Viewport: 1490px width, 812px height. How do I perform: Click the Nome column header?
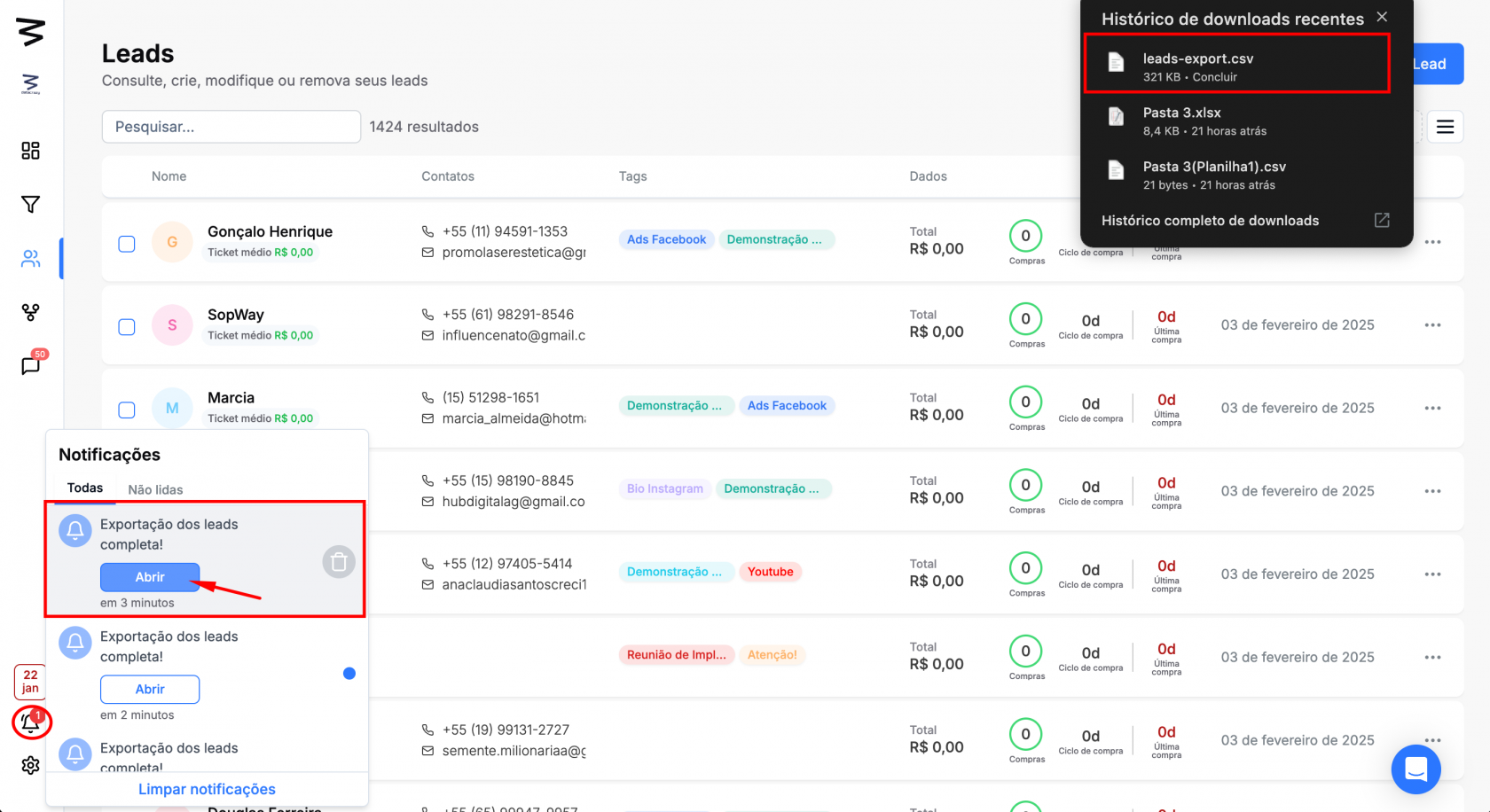169,176
